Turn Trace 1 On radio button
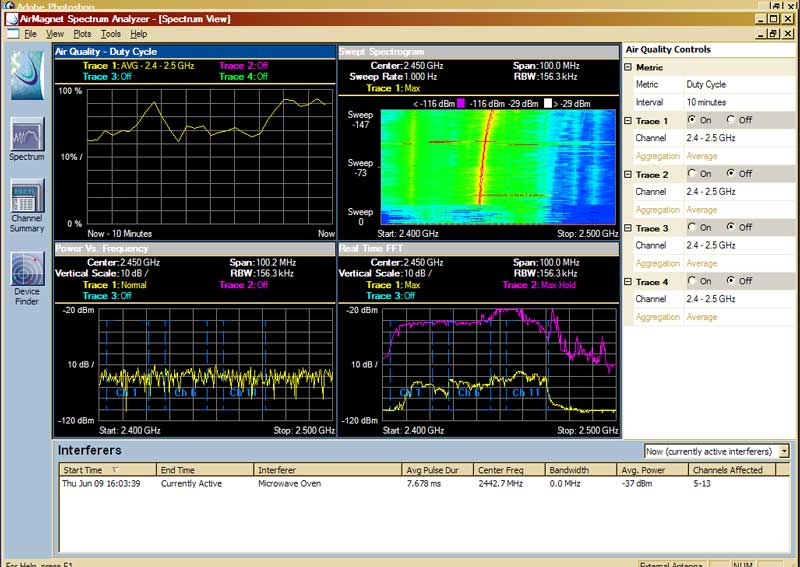The image size is (800, 567). point(691,119)
